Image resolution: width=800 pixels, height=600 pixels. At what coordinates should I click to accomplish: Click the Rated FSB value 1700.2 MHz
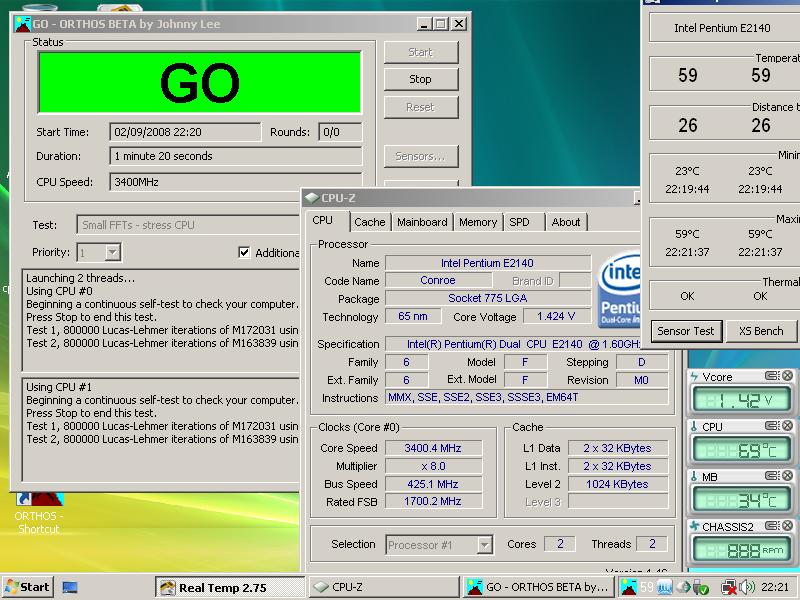pos(433,502)
